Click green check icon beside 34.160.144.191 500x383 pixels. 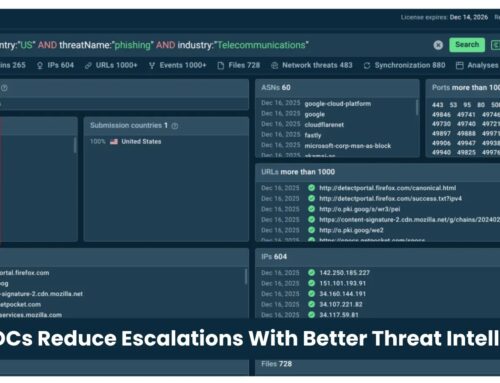(311, 294)
